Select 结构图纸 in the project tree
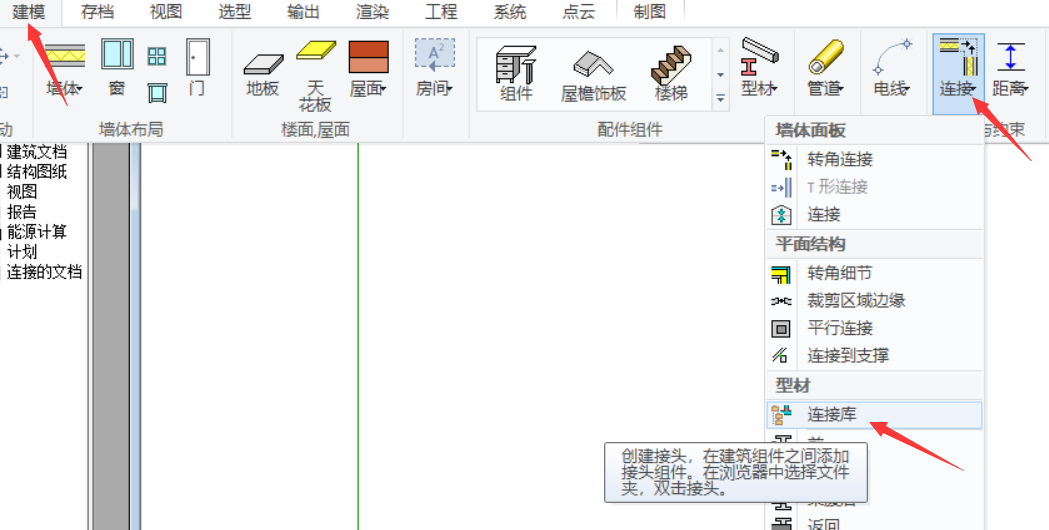This screenshot has height=530, width=1049. 37,172
